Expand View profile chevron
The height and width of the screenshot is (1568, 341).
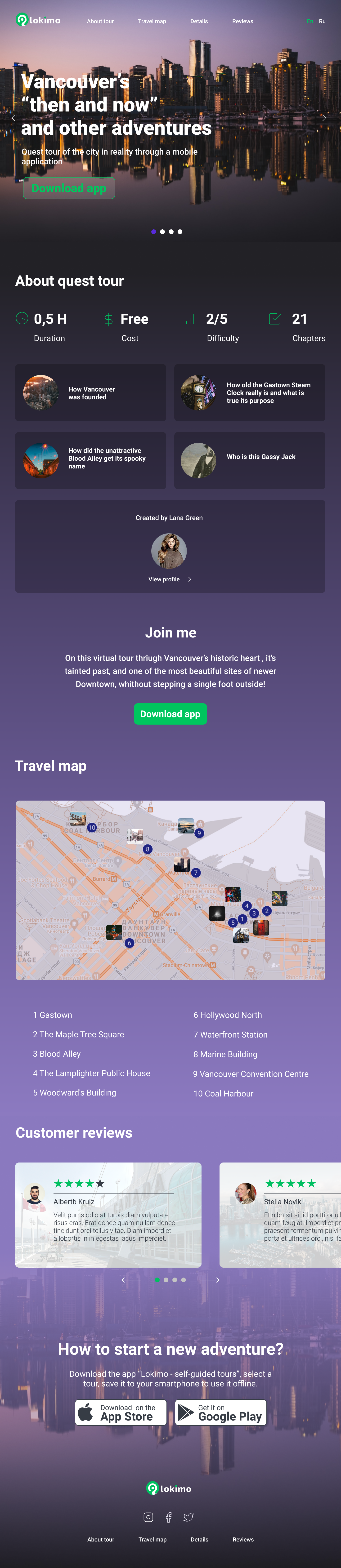coord(190,579)
